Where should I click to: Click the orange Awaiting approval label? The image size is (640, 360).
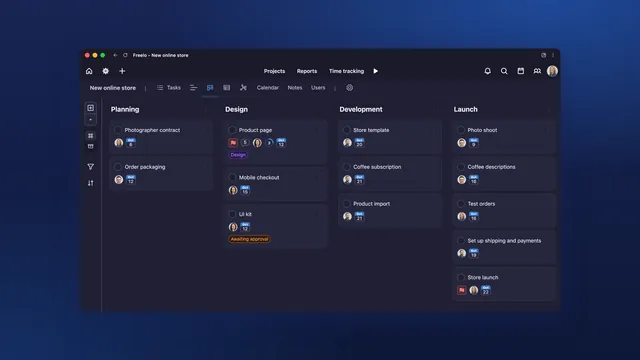(249, 239)
